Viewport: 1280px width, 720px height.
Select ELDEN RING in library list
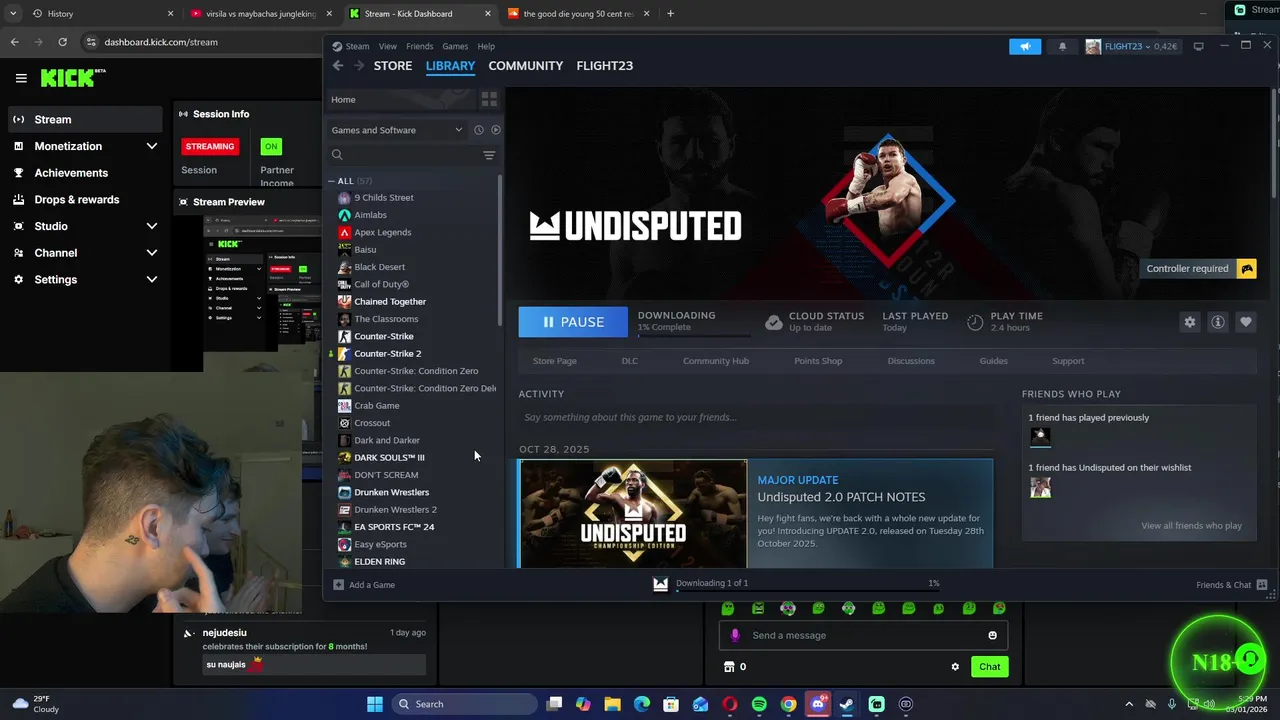(379, 562)
